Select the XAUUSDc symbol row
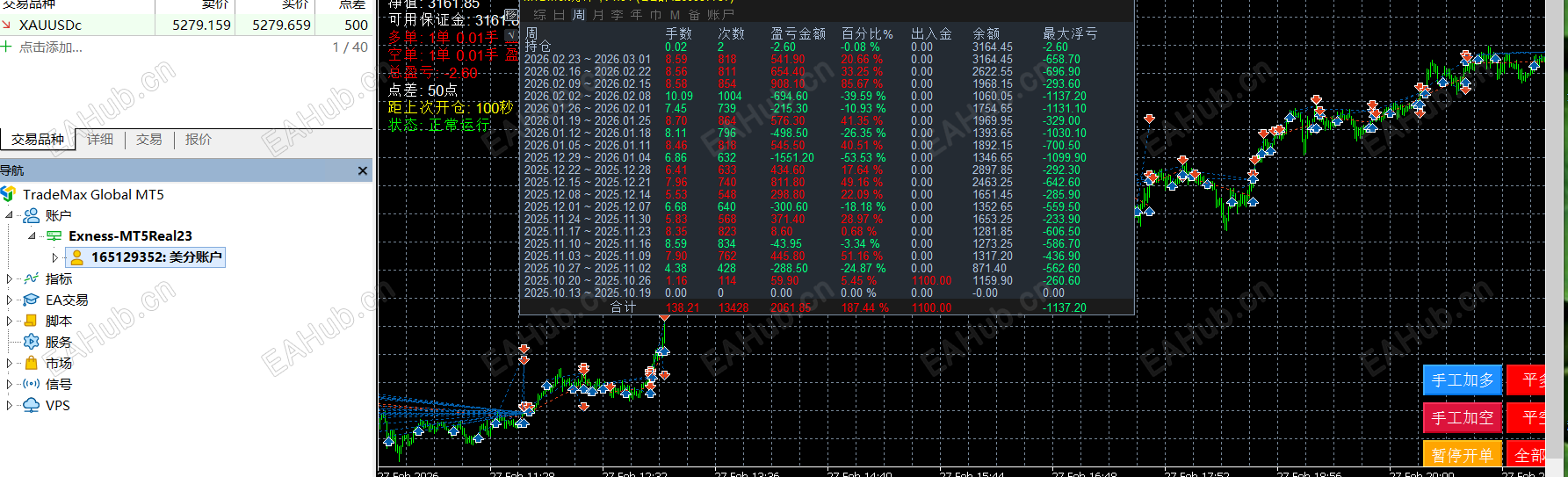This screenshot has height=477, width=1568. 186,25
